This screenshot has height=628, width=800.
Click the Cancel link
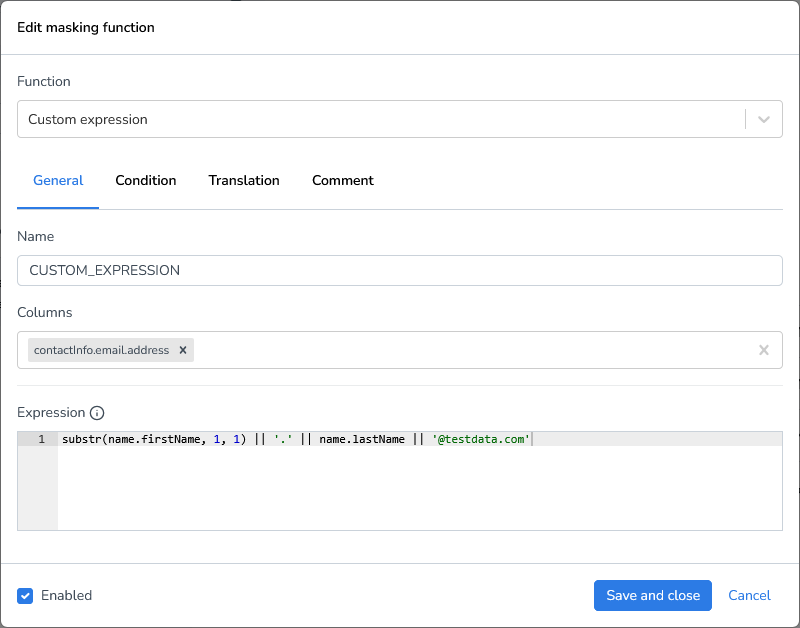pos(749,595)
